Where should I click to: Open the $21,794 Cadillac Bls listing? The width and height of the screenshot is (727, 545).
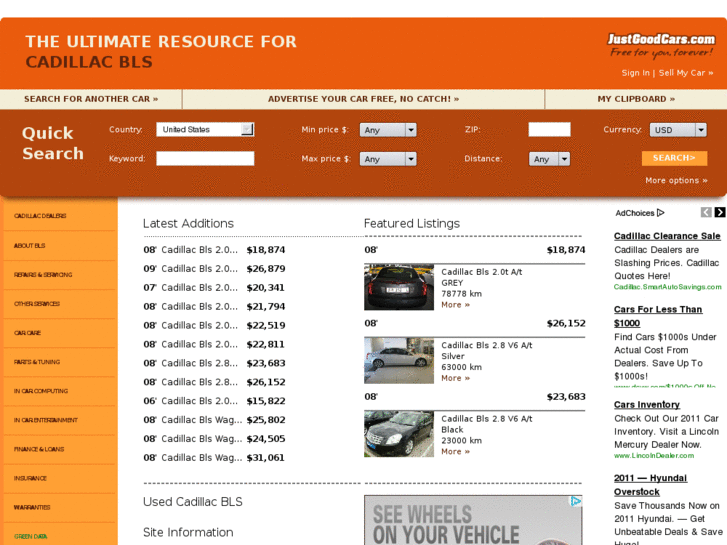pyautogui.click(x=214, y=307)
